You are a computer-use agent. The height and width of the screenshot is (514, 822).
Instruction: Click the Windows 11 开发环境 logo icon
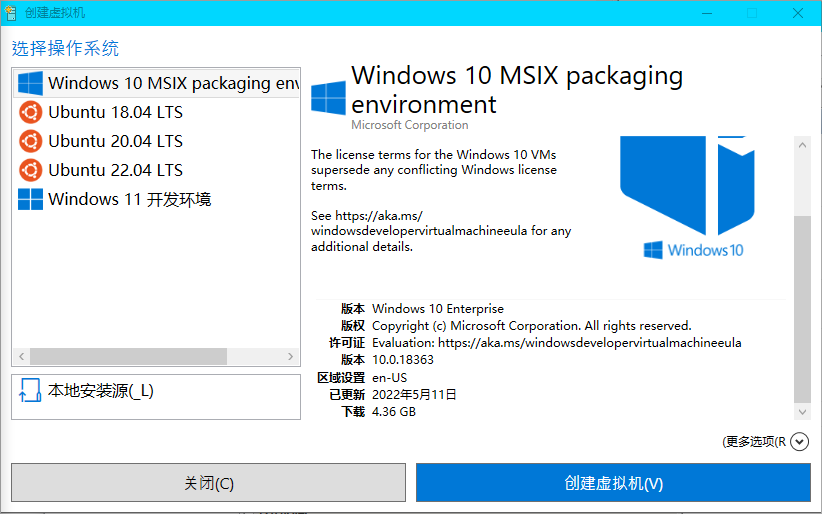coord(30,199)
